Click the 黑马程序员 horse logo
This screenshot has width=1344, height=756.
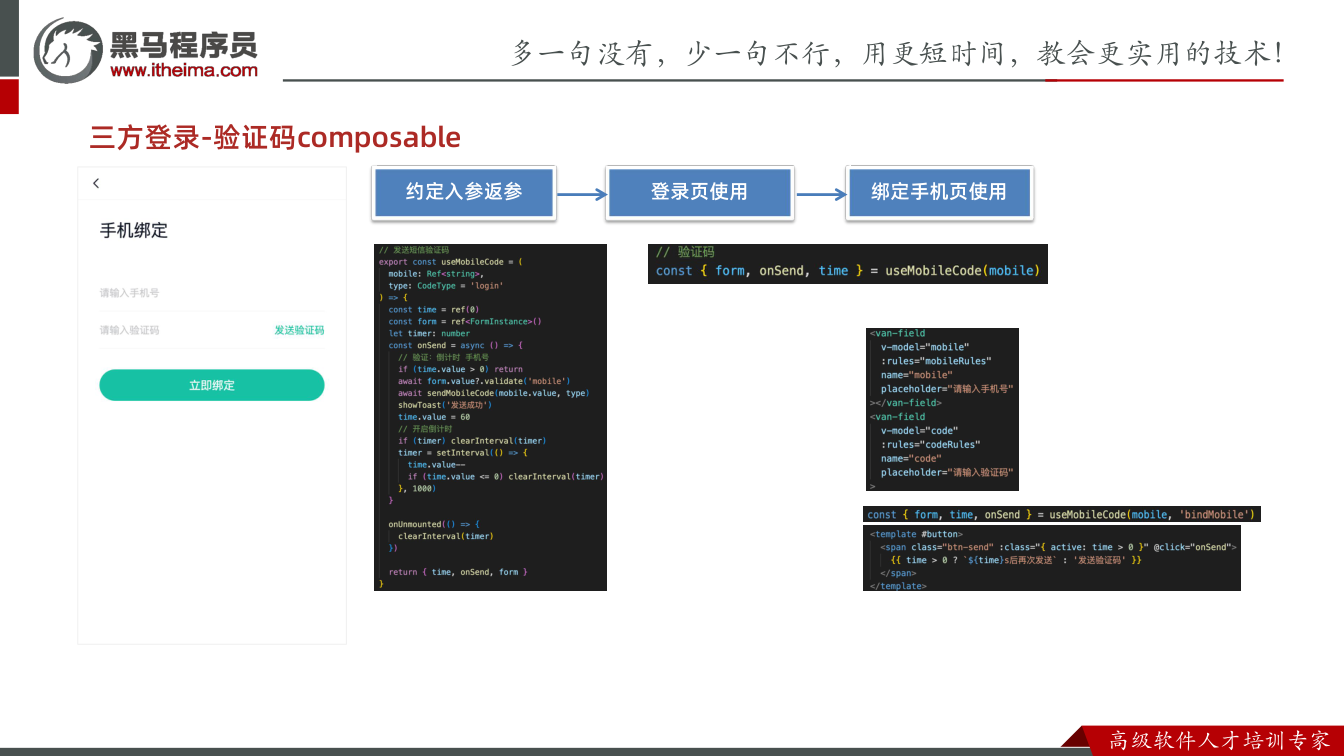67,50
